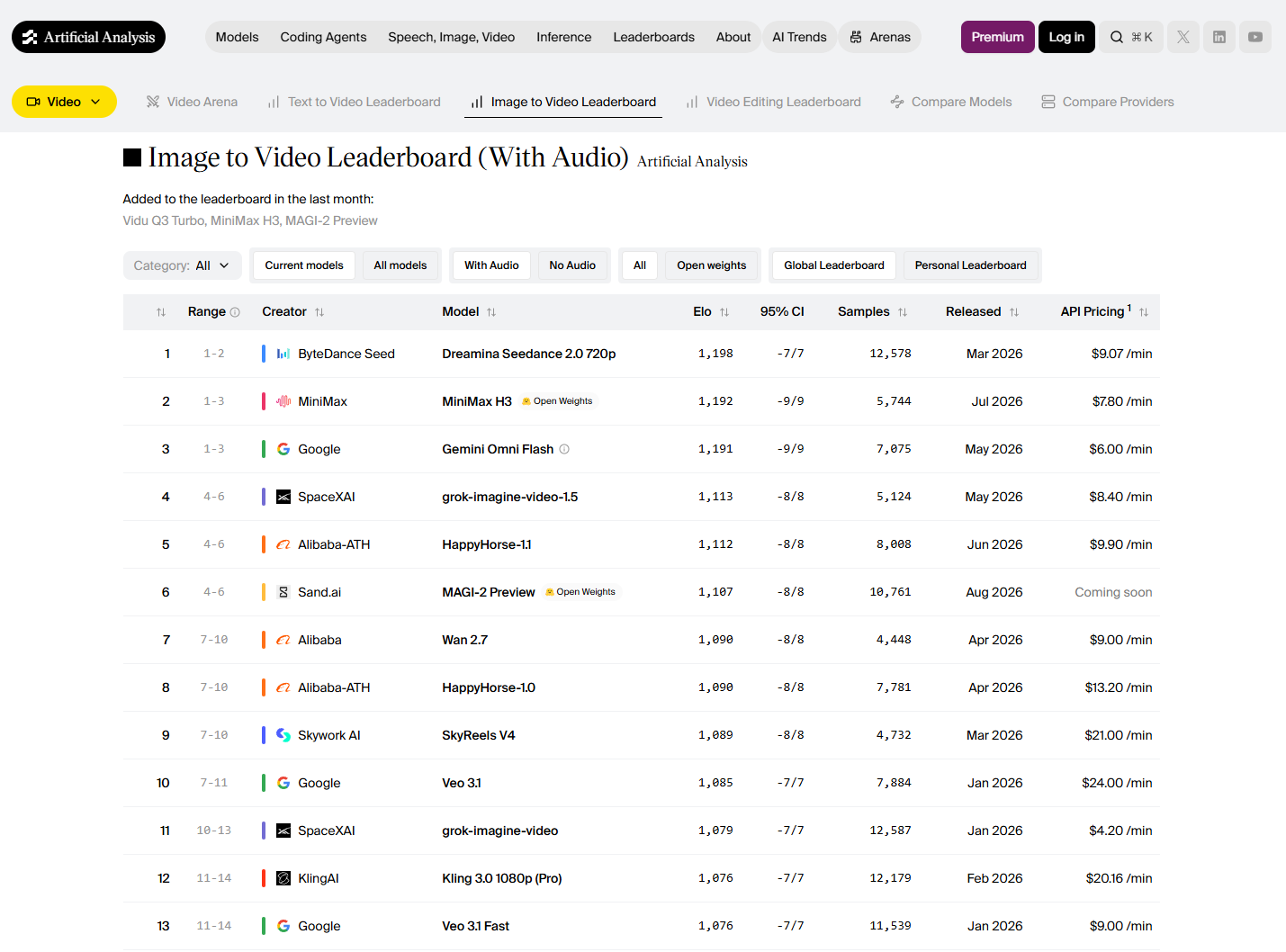Select the No Audio filter
Image resolution: width=1286 pixels, height=952 pixels.
(572, 265)
